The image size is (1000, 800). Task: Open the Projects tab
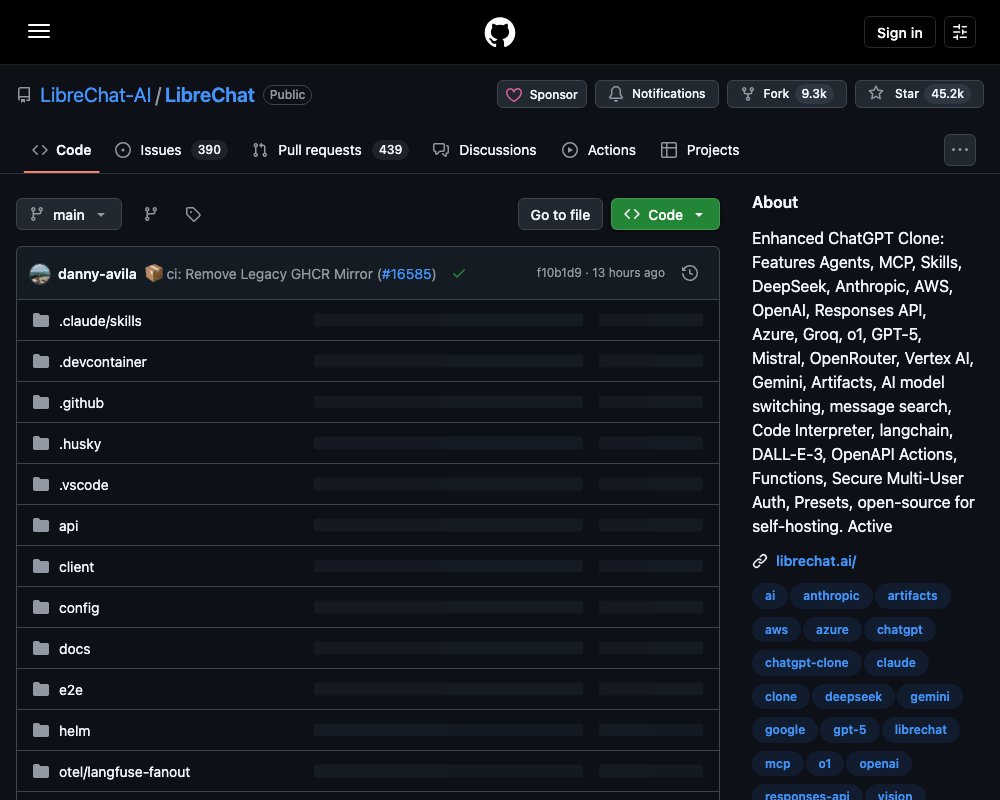pos(700,150)
